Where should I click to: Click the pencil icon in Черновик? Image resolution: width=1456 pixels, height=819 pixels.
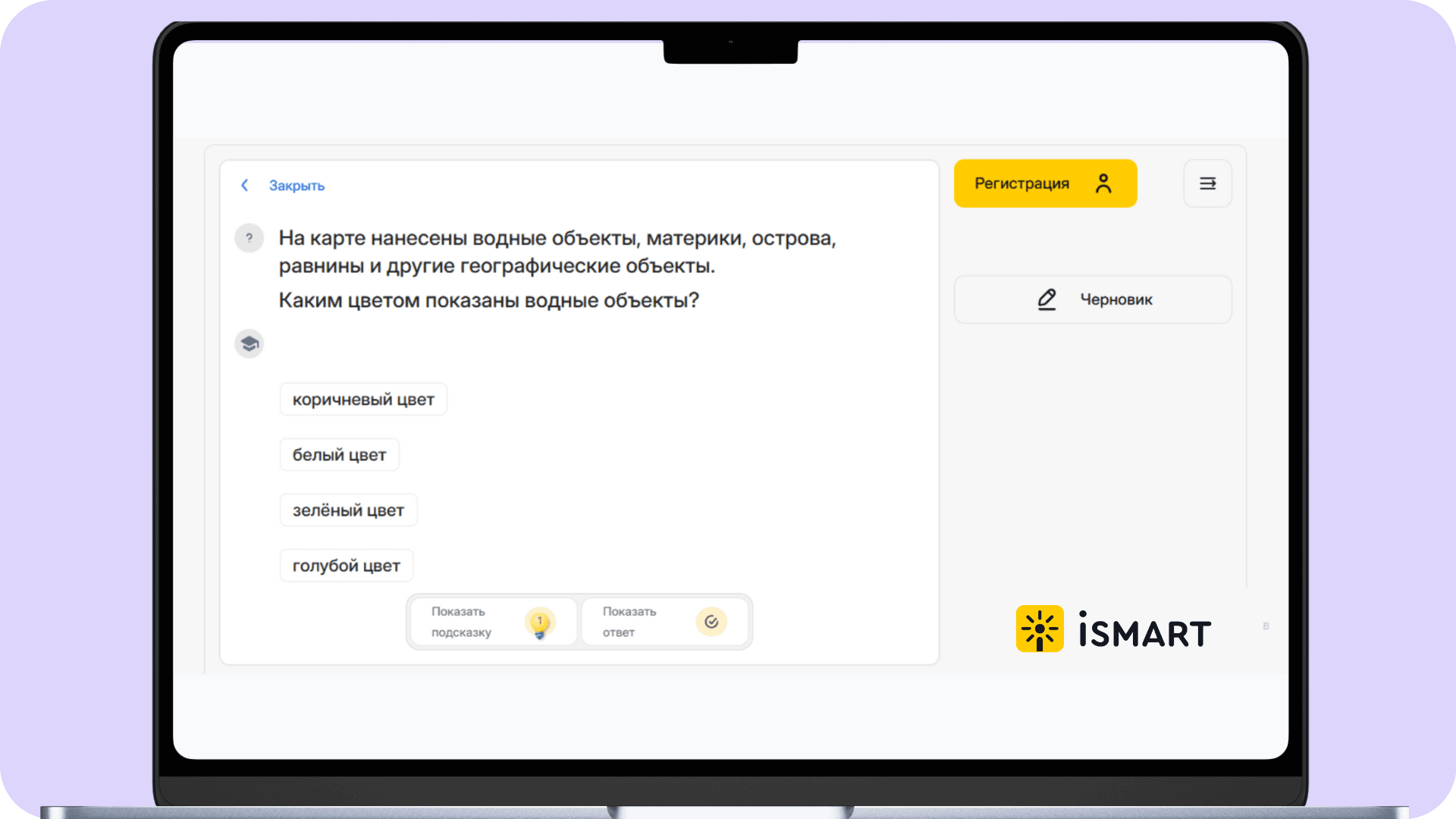tap(1046, 300)
